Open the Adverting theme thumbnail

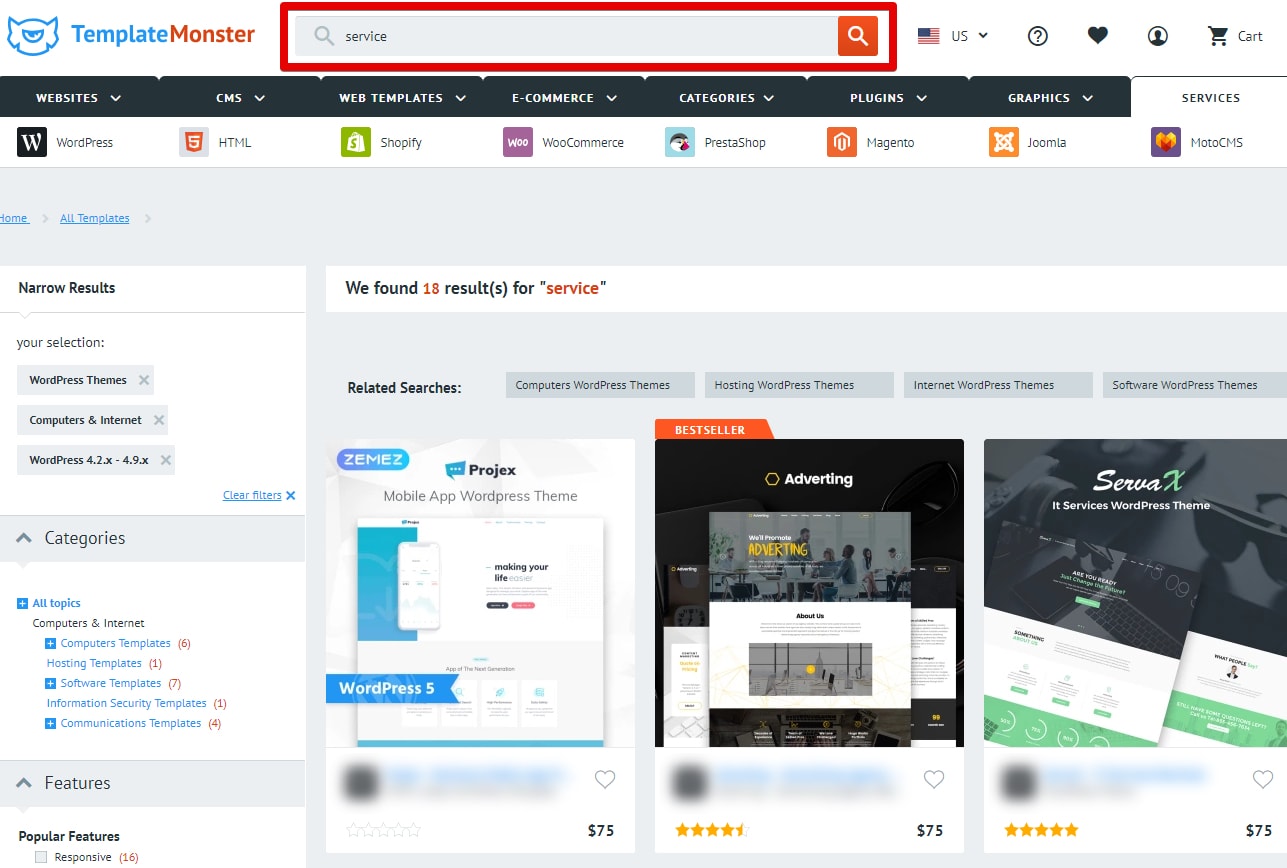click(x=809, y=593)
